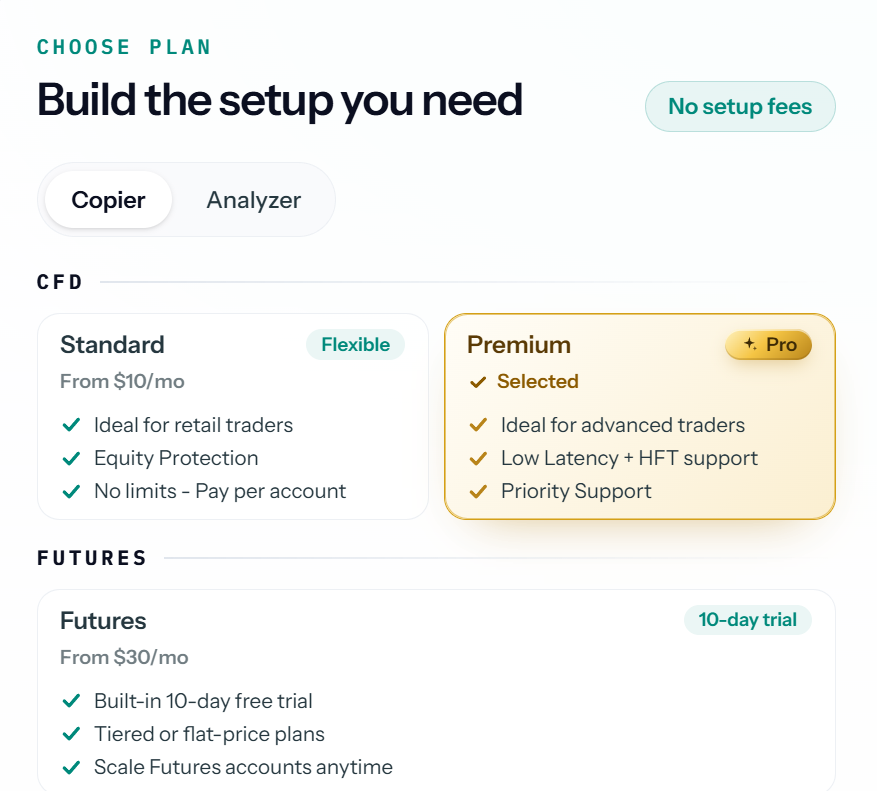Click checkmark icon next to Priority Support
Image resolution: width=877 pixels, height=791 pixels.
(478, 491)
